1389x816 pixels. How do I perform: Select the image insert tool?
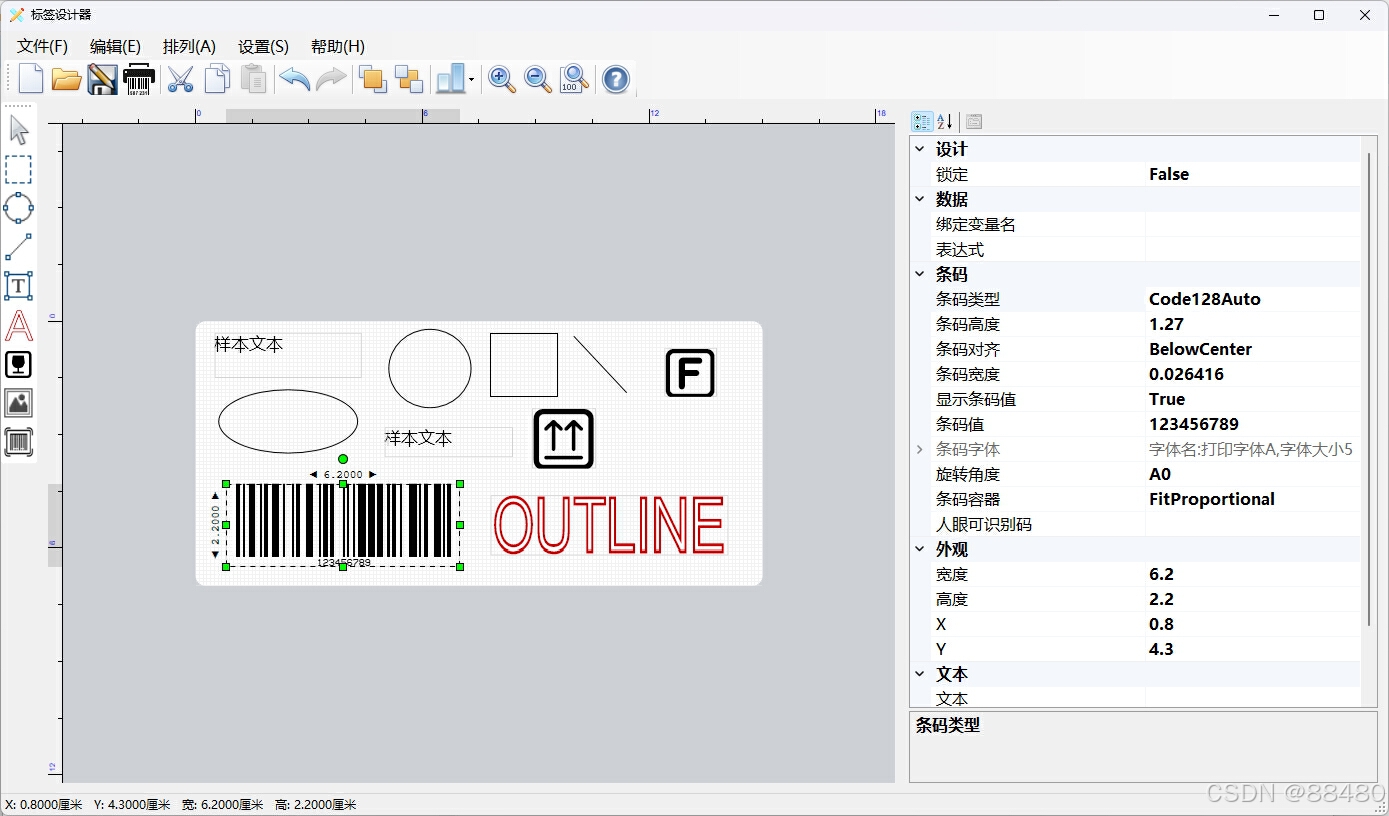(x=19, y=403)
